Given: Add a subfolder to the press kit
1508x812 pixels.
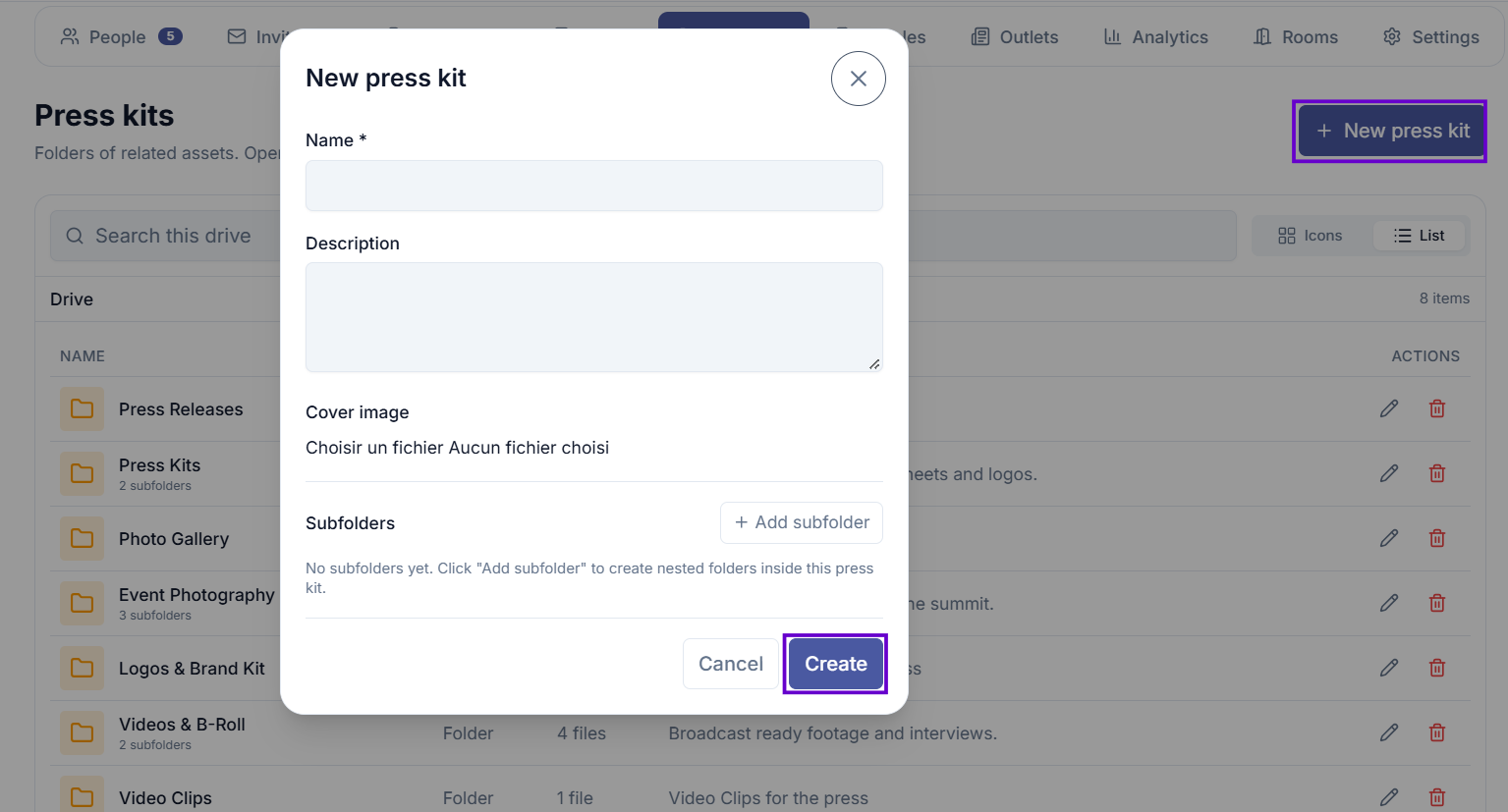Looking at the screenshot, I should pyautogui.click(x=802, y=522).
